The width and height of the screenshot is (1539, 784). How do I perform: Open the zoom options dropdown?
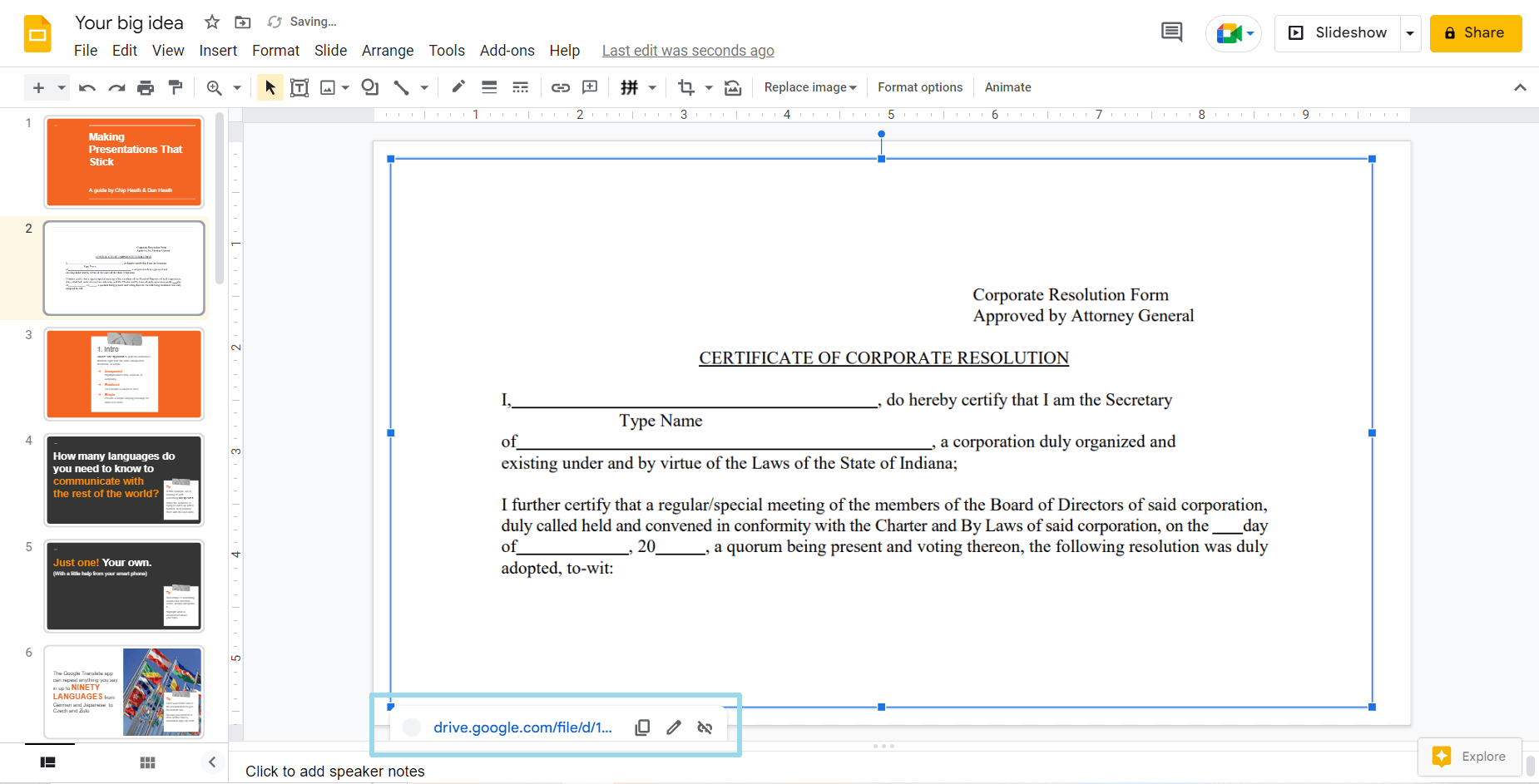click(237, 87)
